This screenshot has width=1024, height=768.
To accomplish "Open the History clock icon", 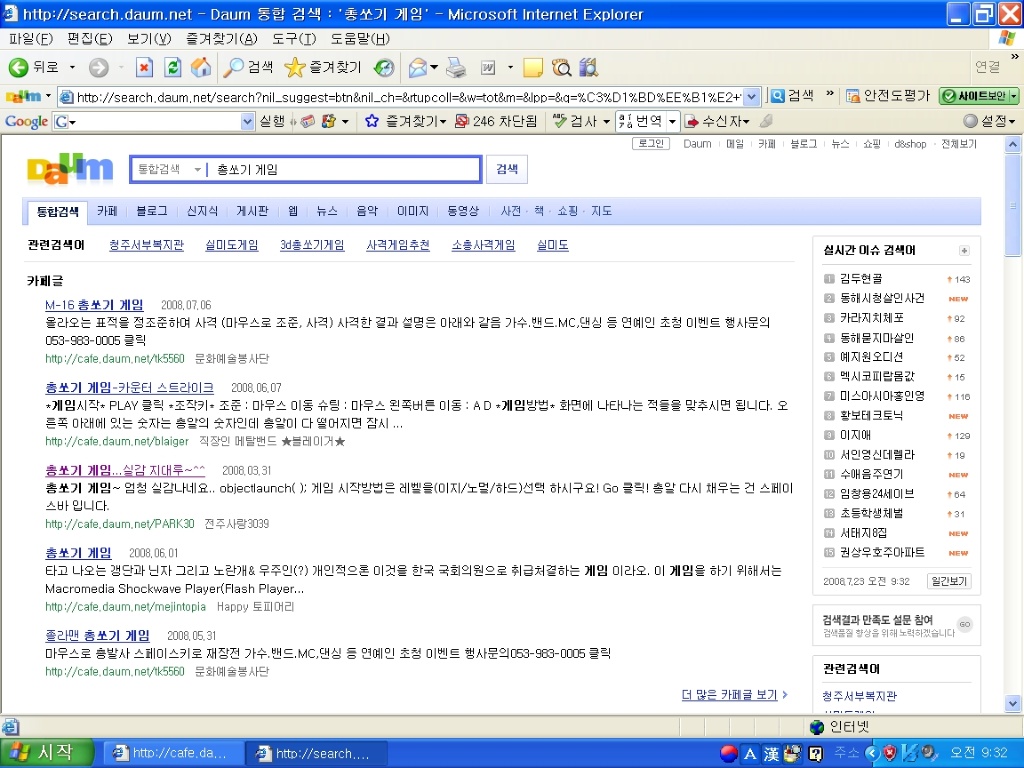I will click(385, 67).
